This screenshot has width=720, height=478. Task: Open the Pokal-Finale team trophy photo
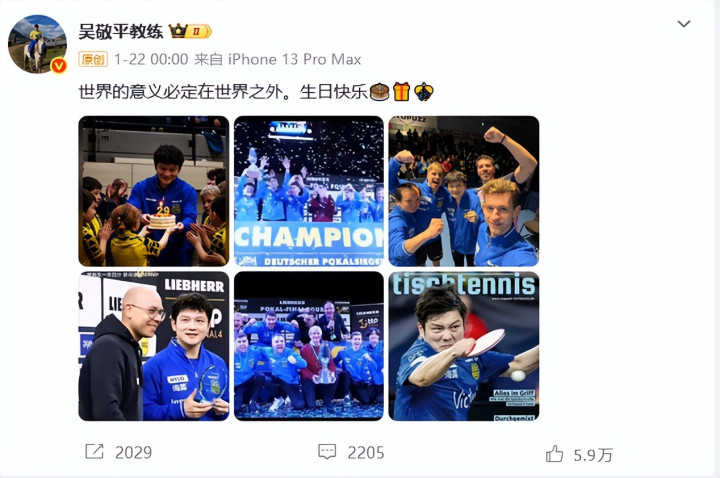tap(309, 346)
